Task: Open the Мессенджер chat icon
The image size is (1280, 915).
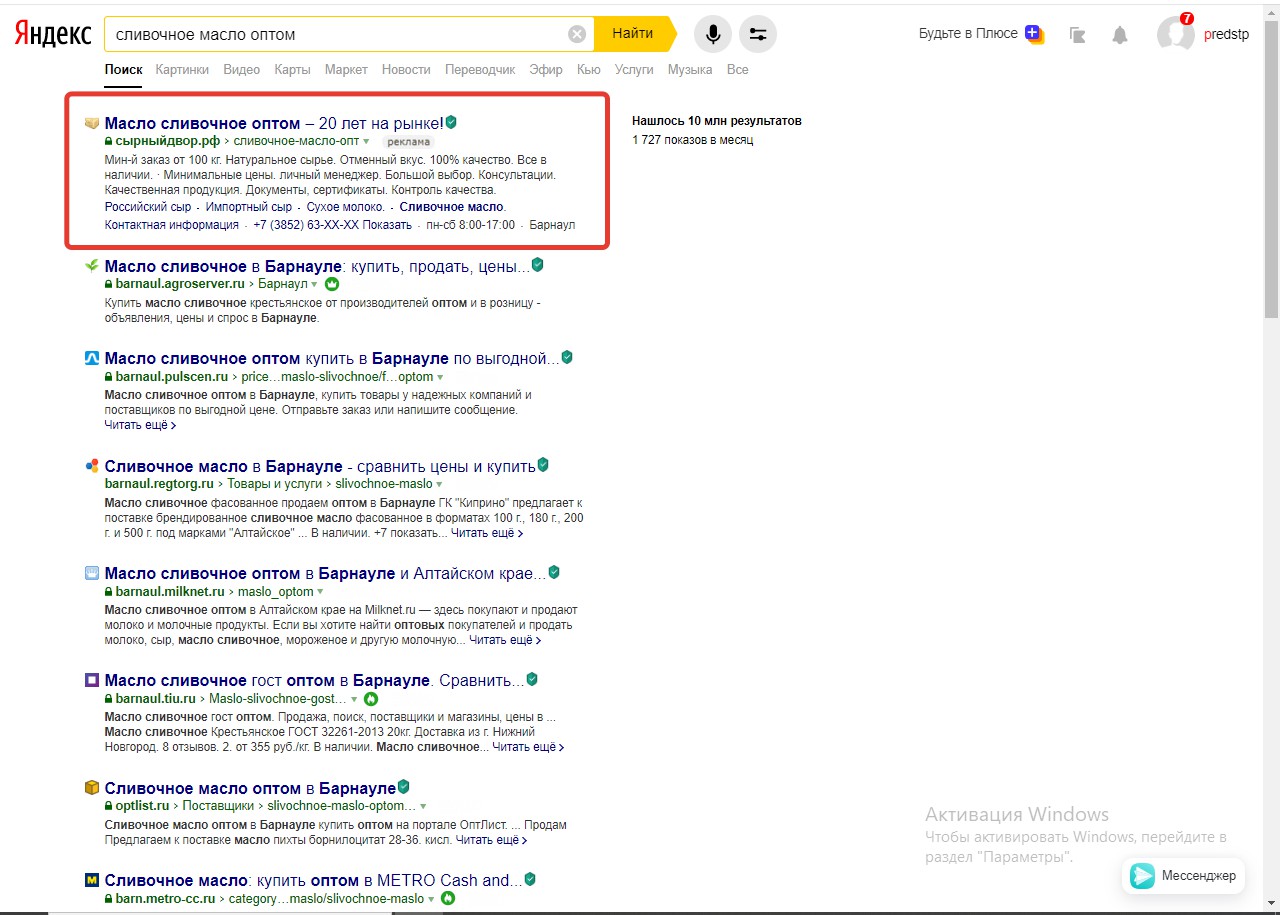Action: pyautogui.click(x=1142, y=876)
